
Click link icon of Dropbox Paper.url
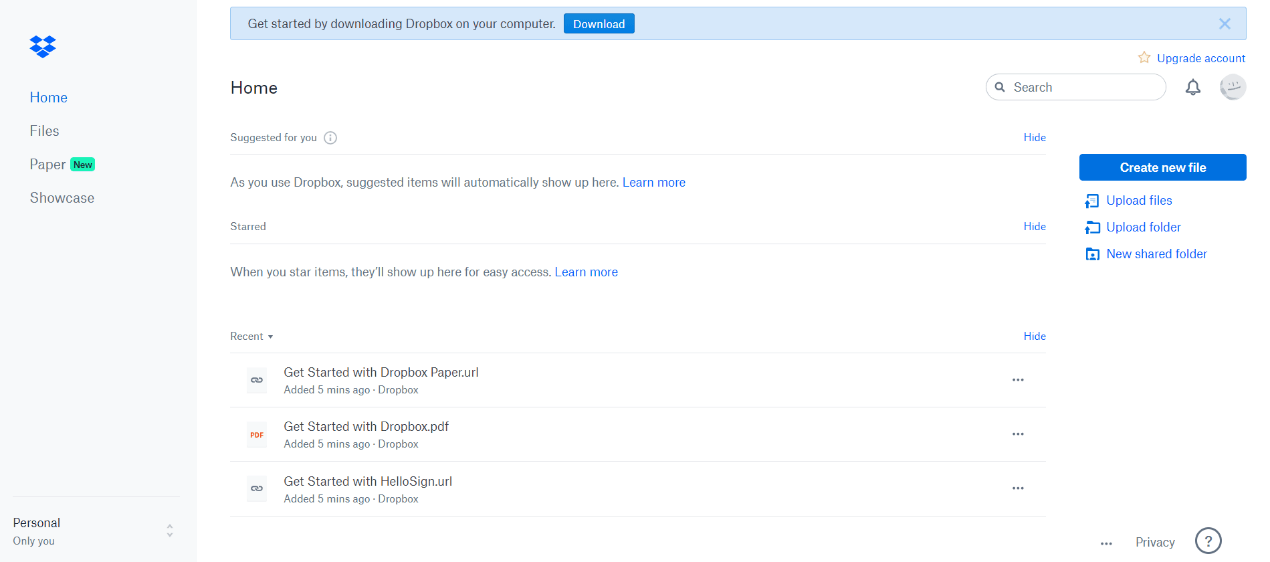click(x=257, y=380)
